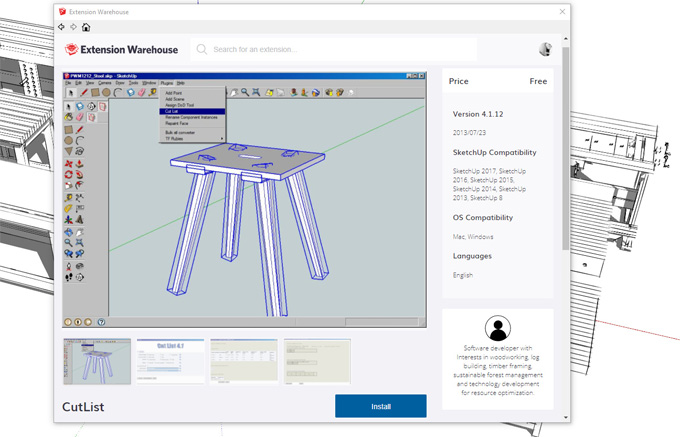Viewport: 680px width, 437px height.
Task: Click the 'Mac, Windows' text
Action: [473, 237]
